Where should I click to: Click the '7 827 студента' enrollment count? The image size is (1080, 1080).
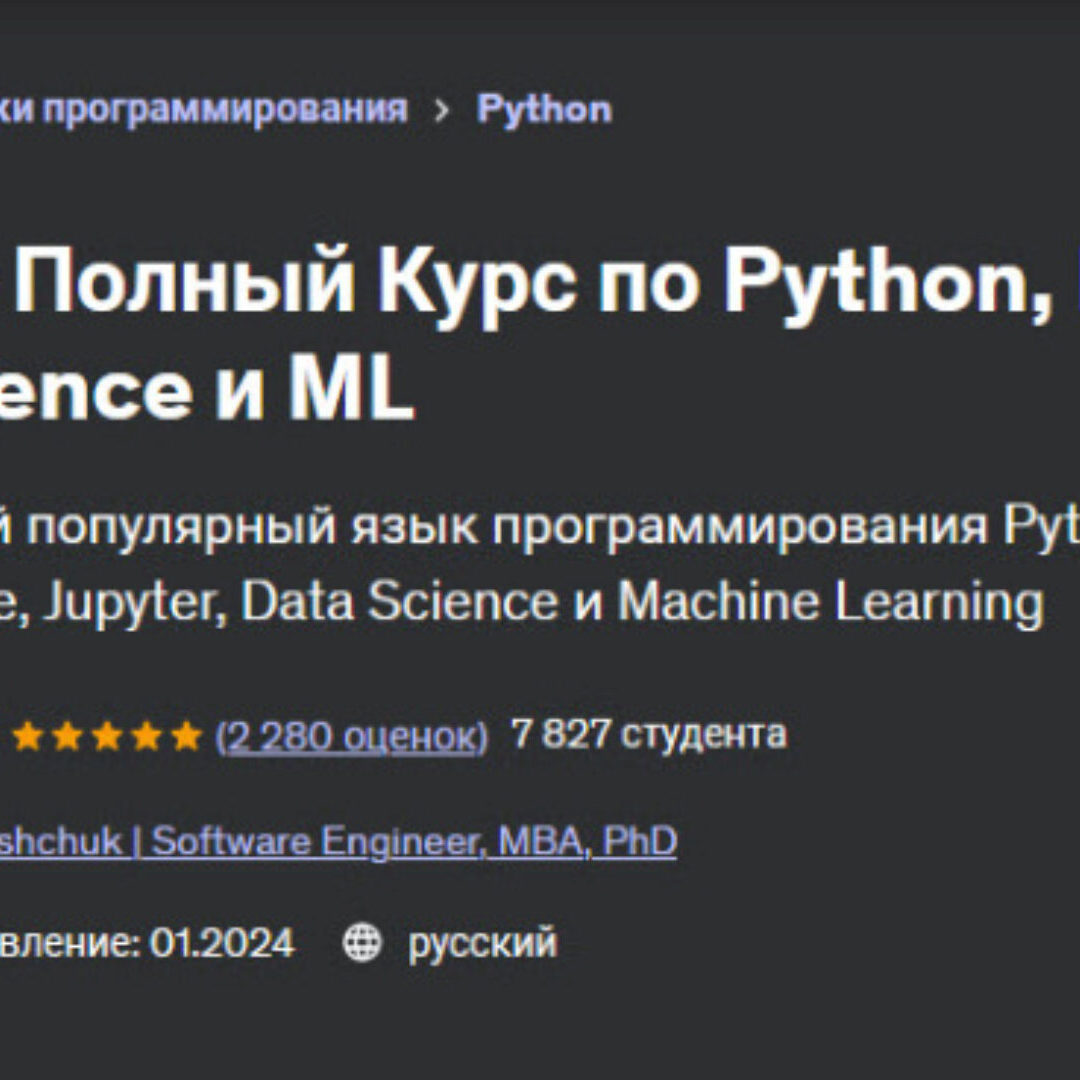point(648,735)
